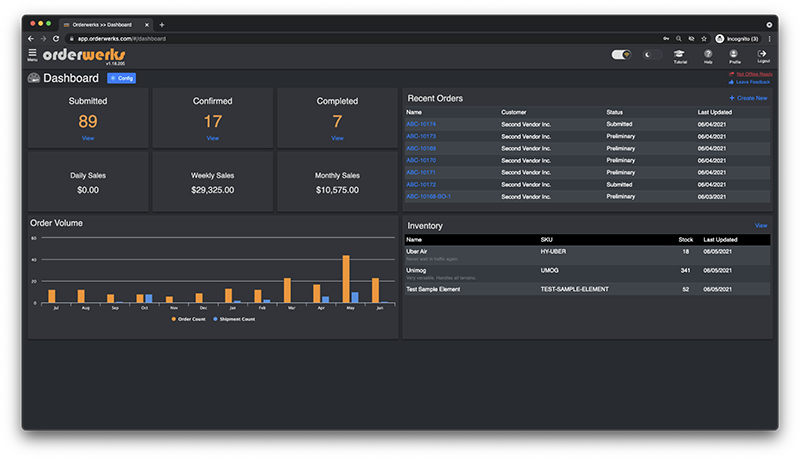Image resolution: width=800 pixels, height=460 pixels.
Task: Click the Inventory Stock column header
Action: coord(685,240)
